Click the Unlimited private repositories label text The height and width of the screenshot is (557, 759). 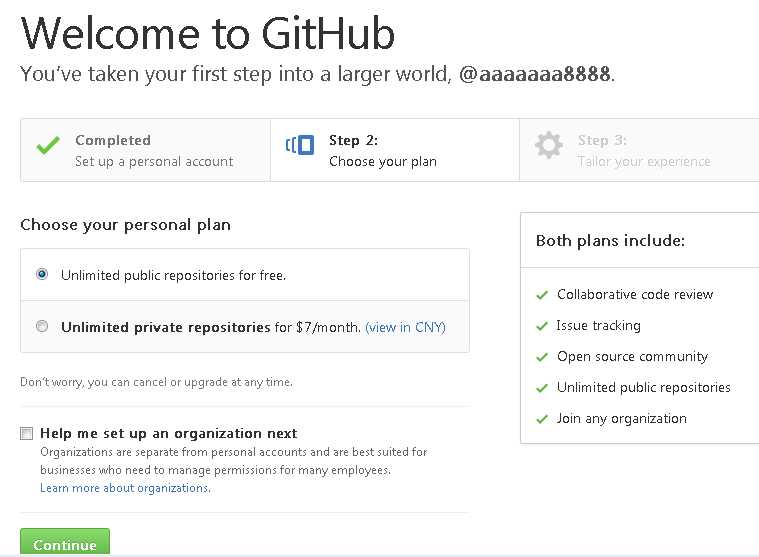coord(166,328)
